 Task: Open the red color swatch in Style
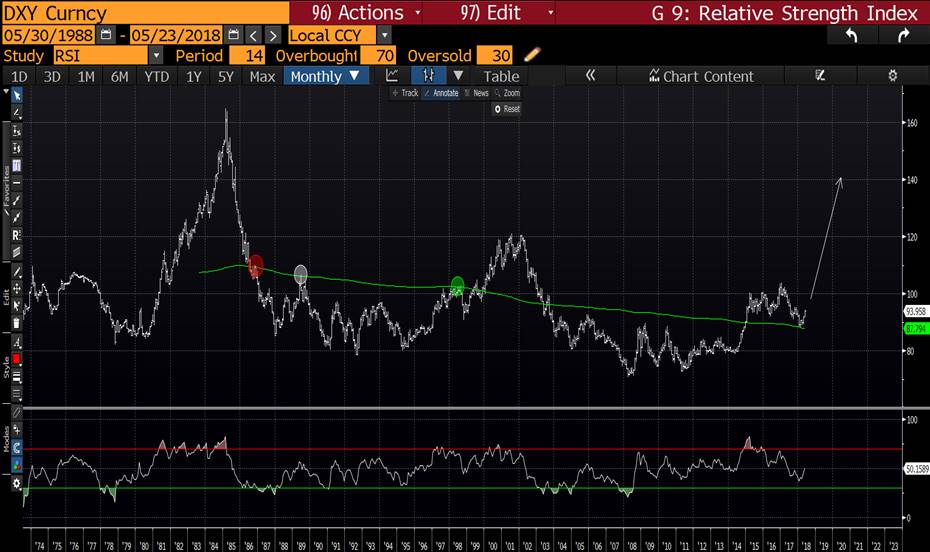coord(17,359)
